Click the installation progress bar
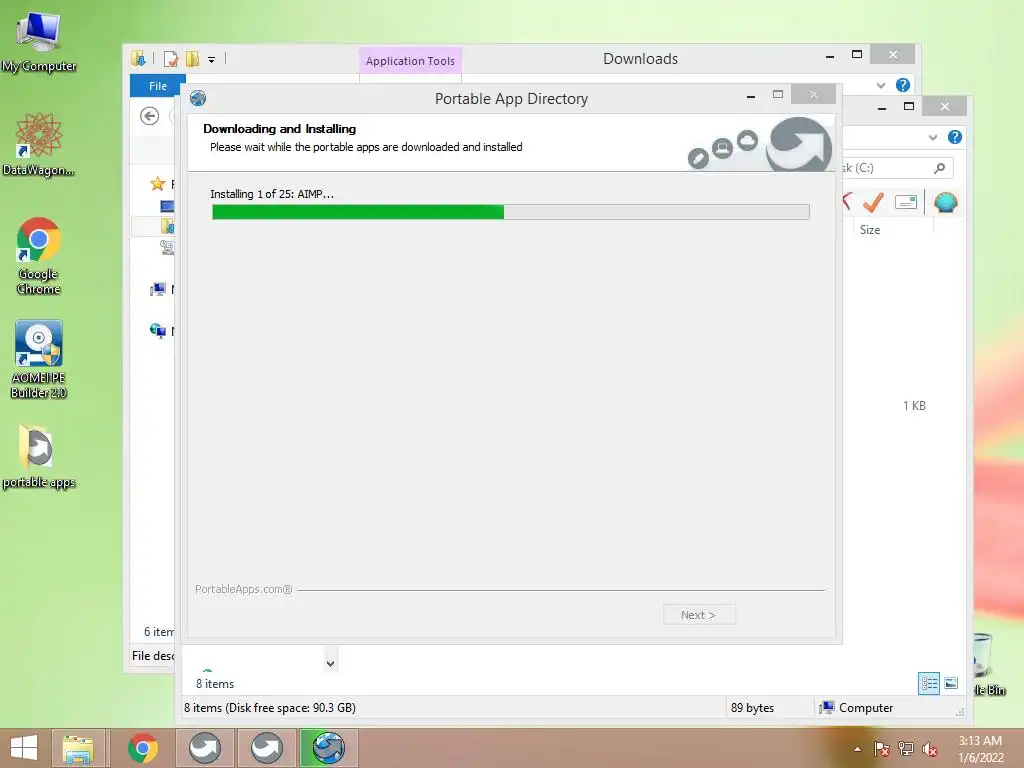This screenshot has height=768, width=1024. click(x=511, y=212)
